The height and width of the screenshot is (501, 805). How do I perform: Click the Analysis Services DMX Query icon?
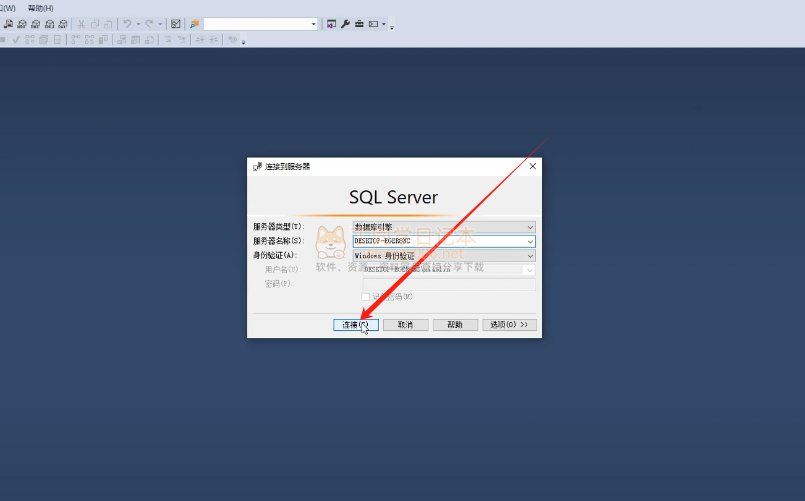point(35,24)
